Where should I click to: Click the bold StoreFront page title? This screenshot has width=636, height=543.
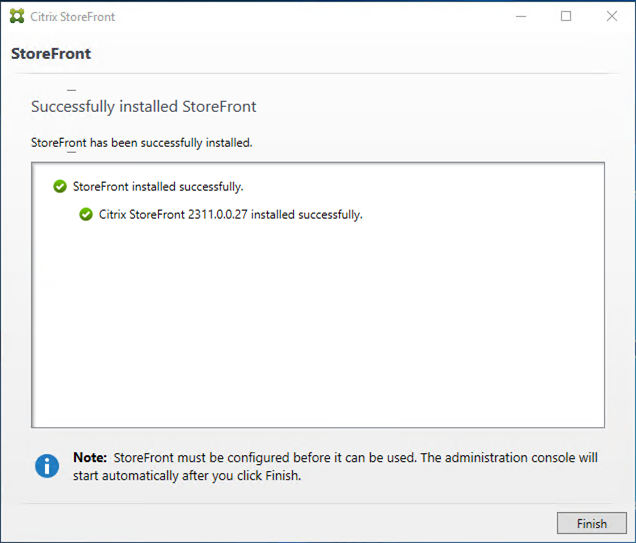[x=51, y=54]
